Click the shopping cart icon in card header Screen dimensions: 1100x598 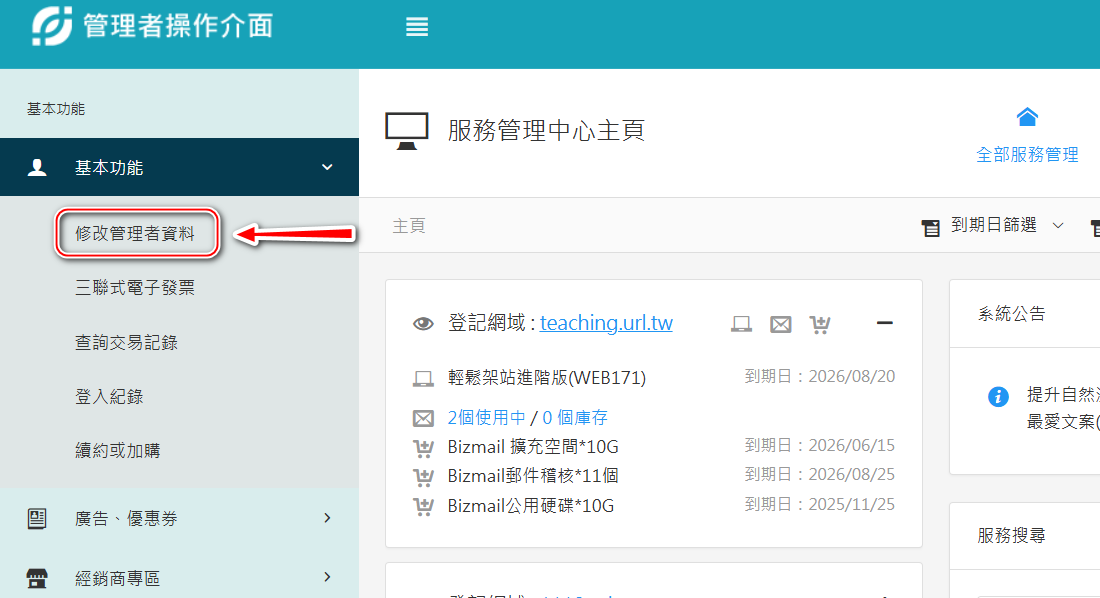(x=820, y=324)
